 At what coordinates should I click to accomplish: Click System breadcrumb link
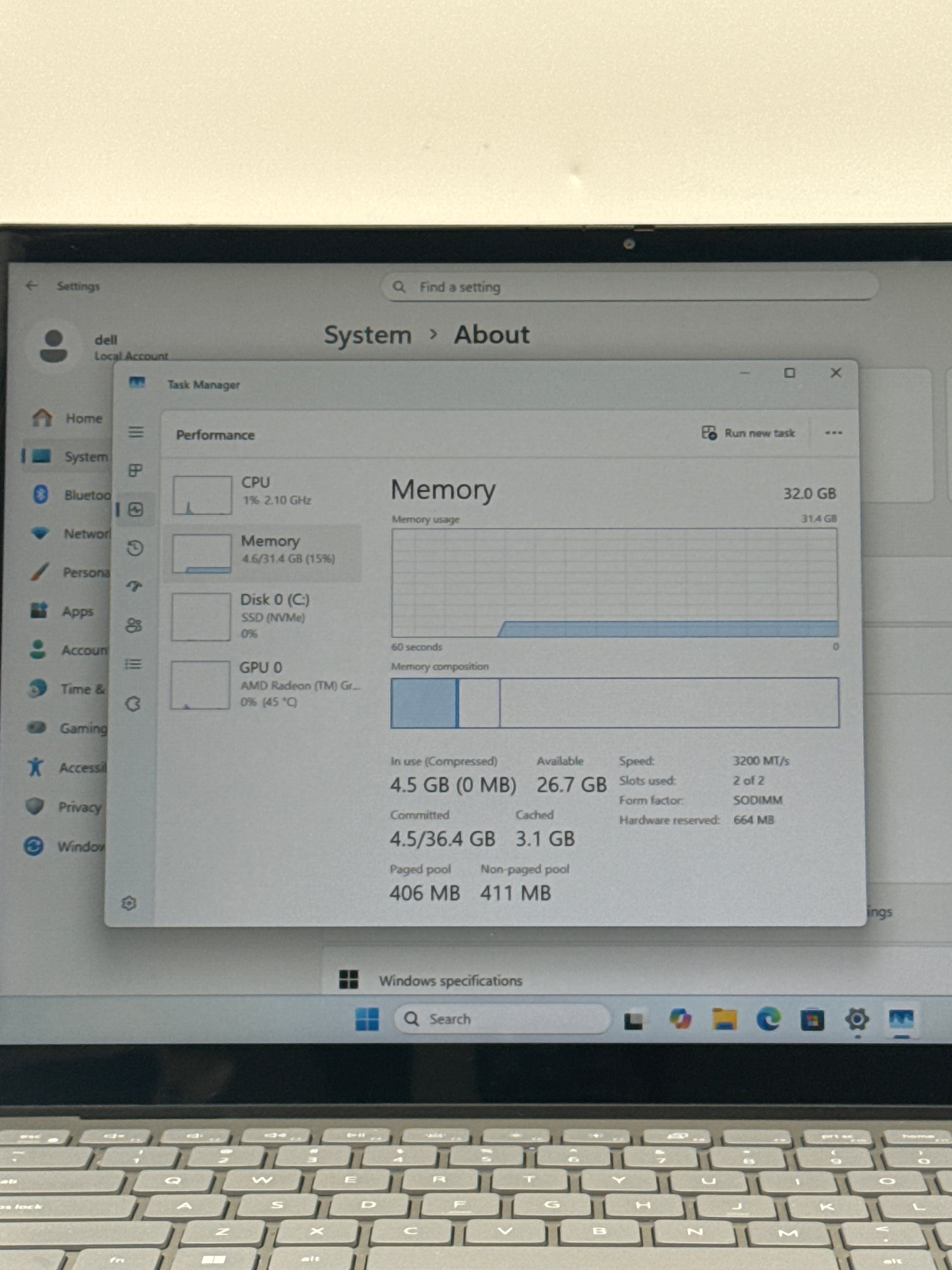point(368,335)
